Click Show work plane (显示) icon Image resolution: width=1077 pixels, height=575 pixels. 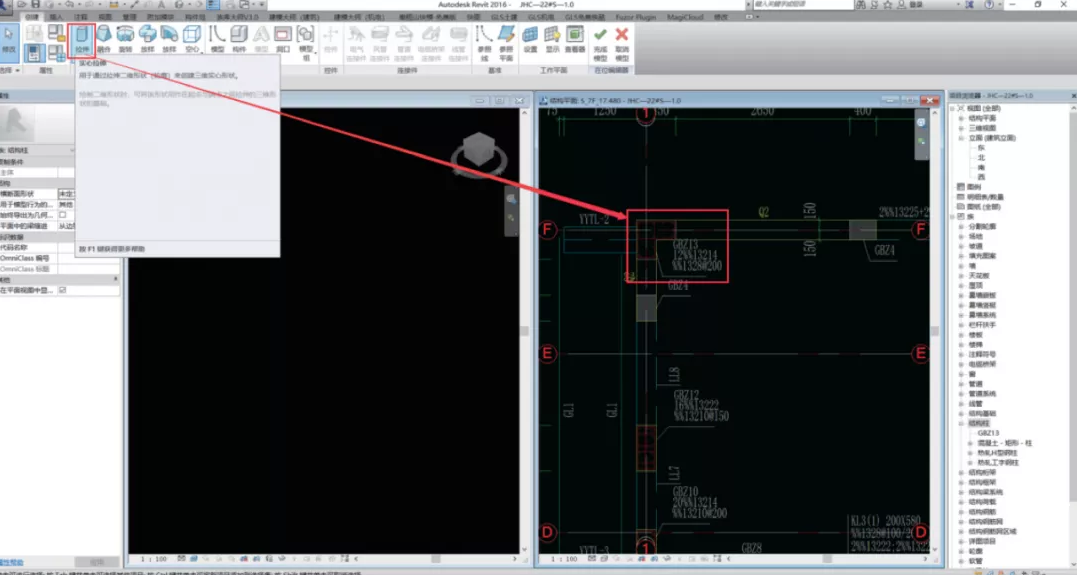tap(552, 40)
